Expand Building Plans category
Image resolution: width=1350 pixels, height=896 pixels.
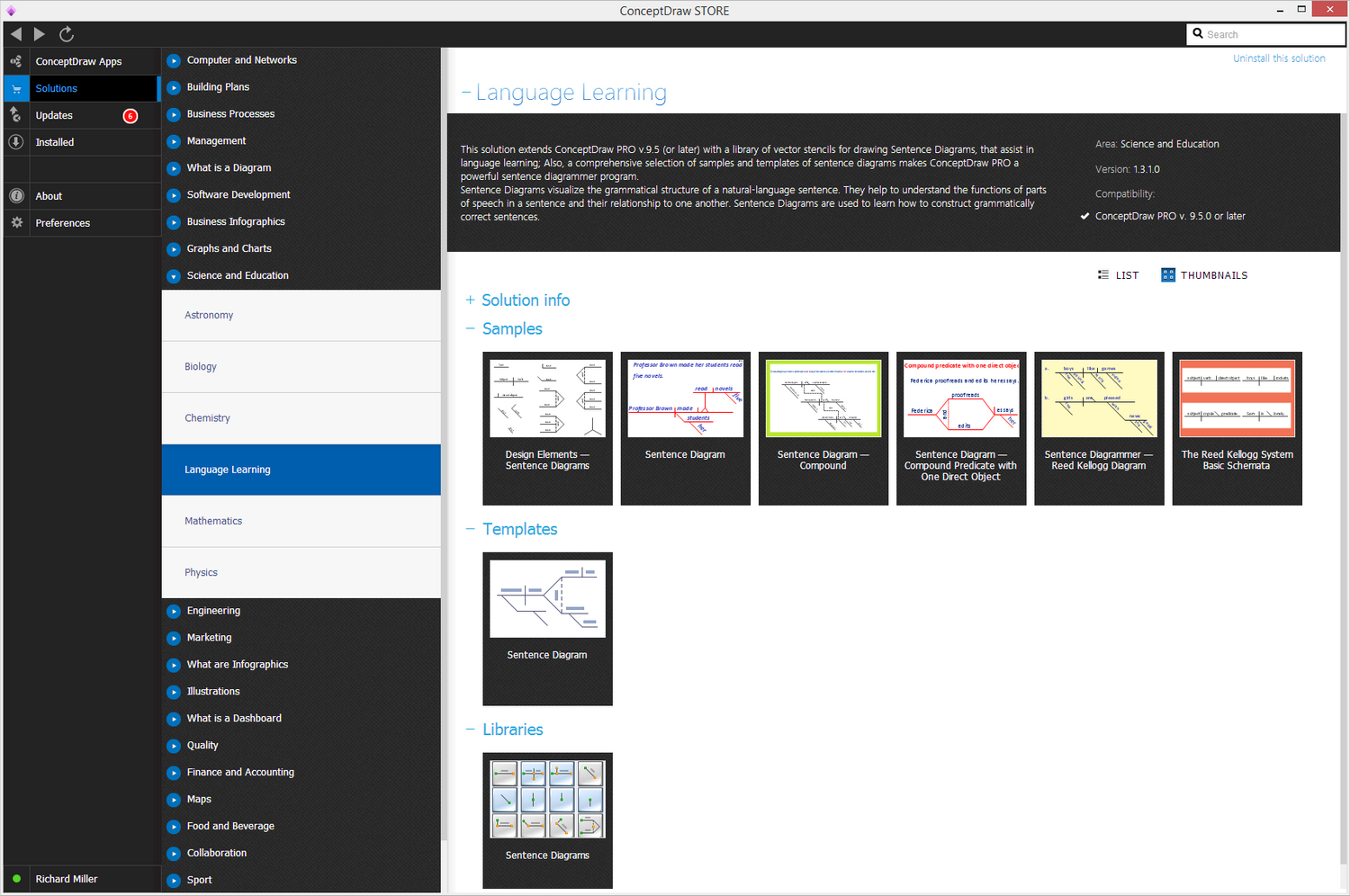click(174, 87)
